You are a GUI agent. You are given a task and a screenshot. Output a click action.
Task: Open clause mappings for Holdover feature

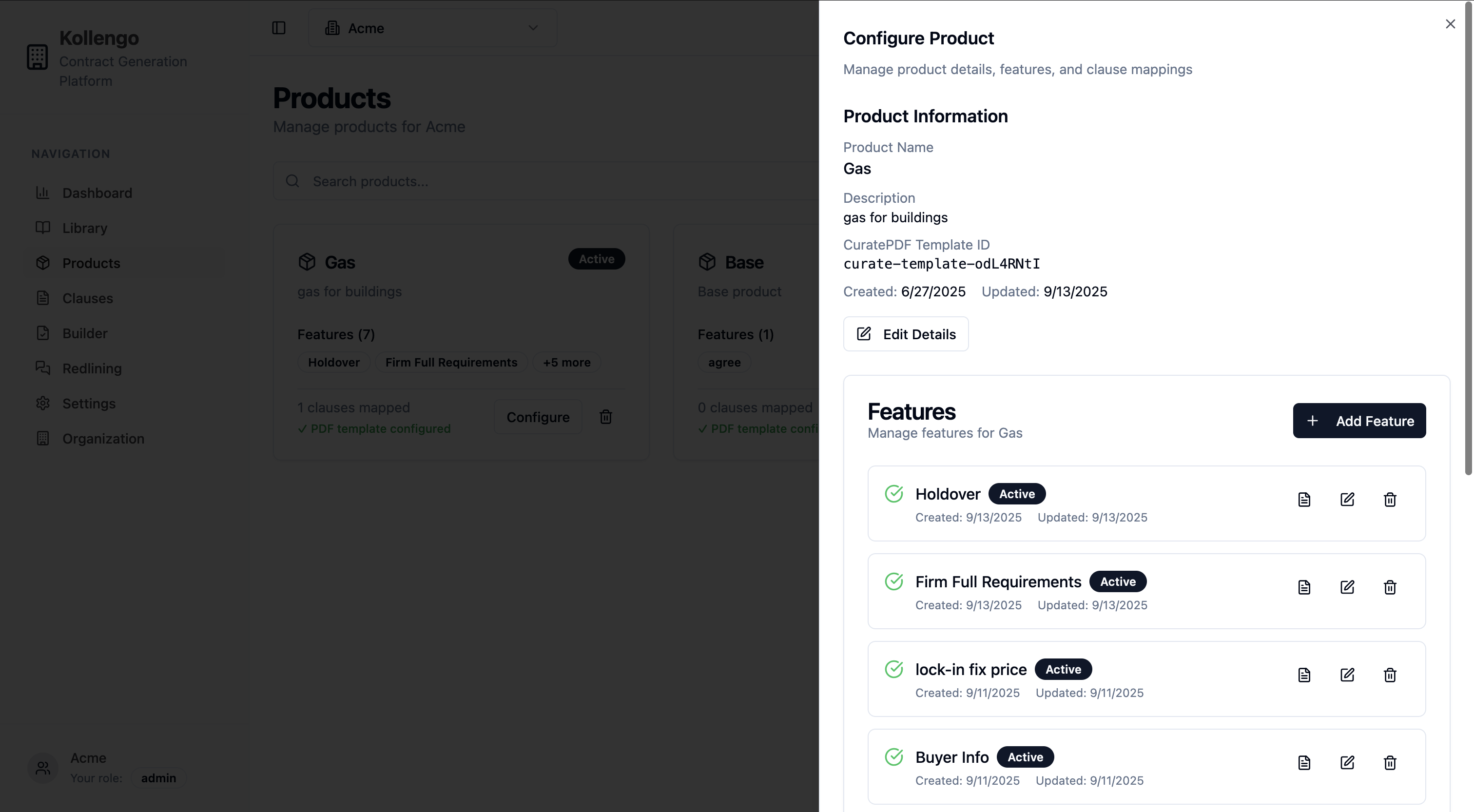click(1304, 500)
